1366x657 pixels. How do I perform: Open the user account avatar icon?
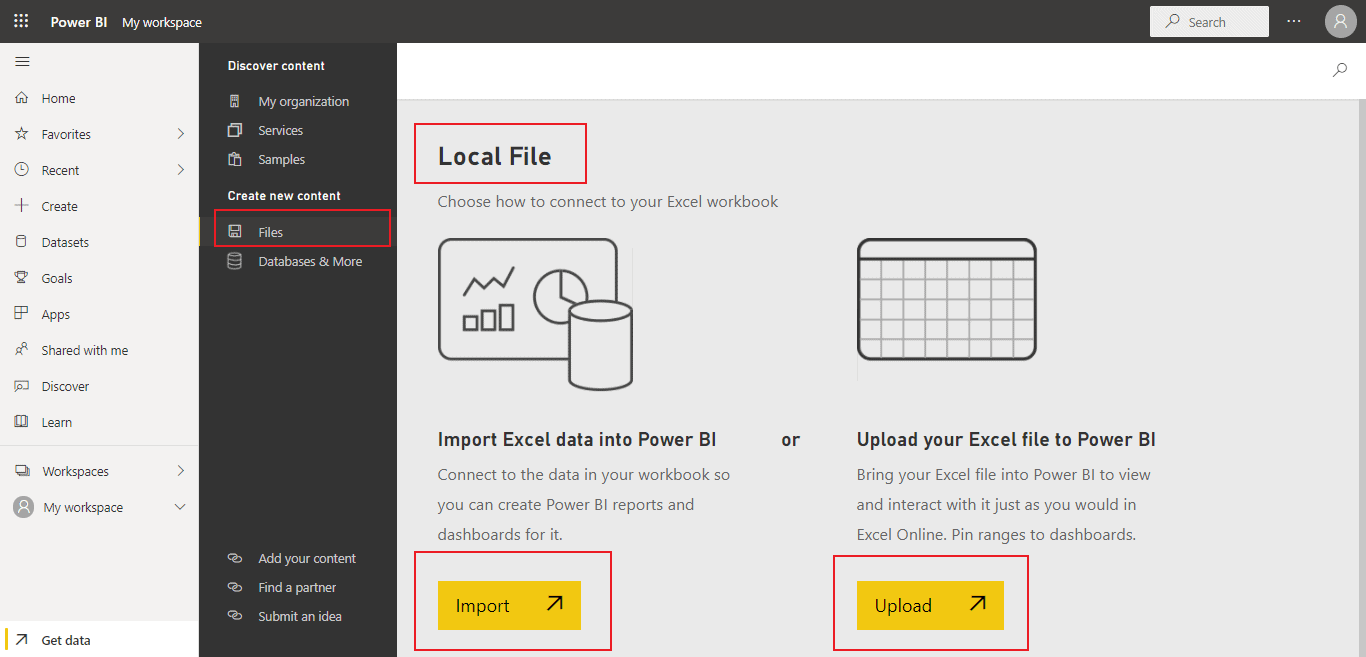click(x=1341, y=21)
